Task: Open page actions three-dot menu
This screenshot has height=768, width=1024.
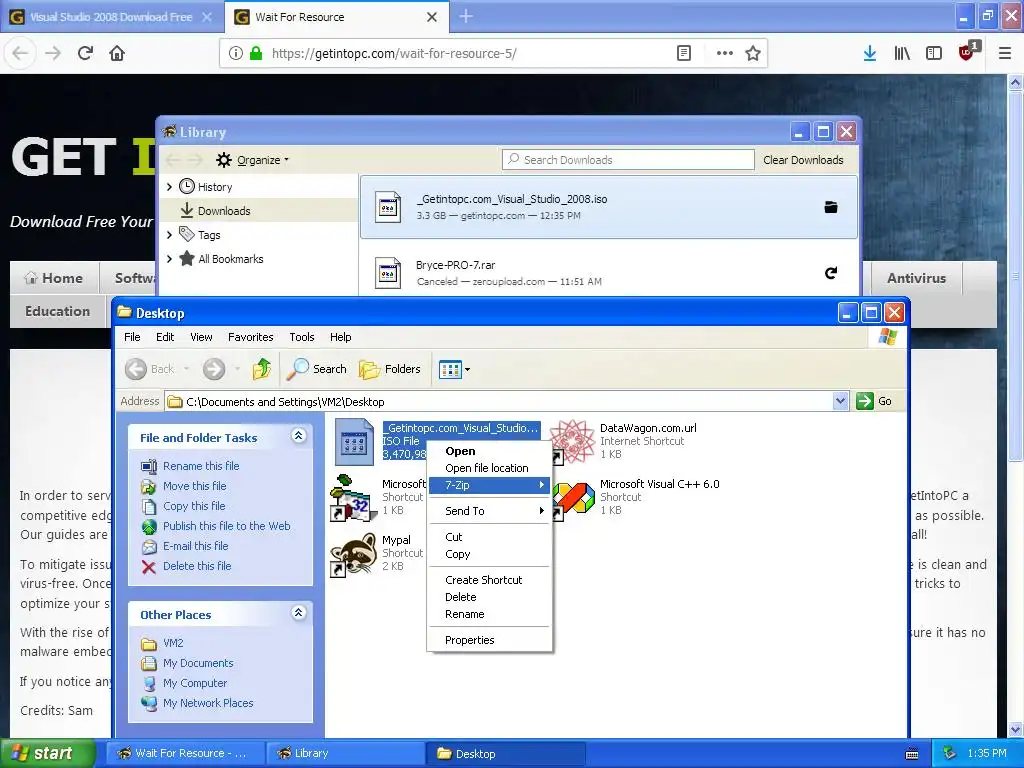Action: coord(724,54)
